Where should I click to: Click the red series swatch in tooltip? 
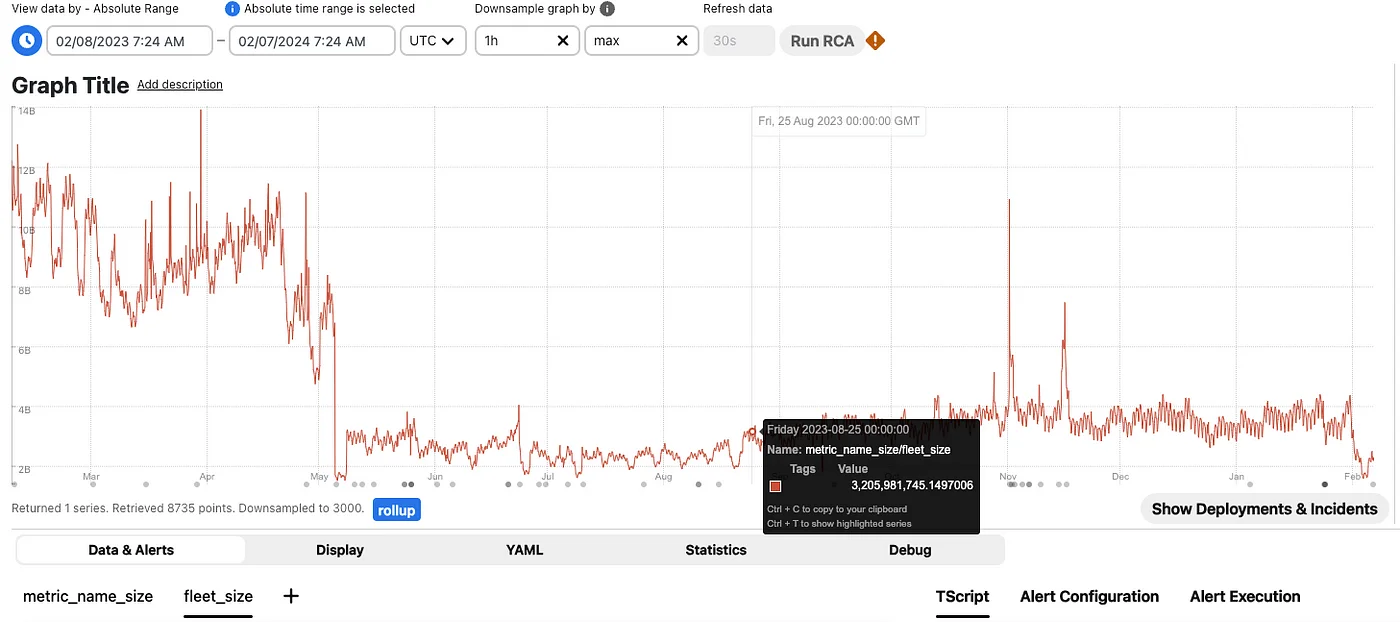775,486
